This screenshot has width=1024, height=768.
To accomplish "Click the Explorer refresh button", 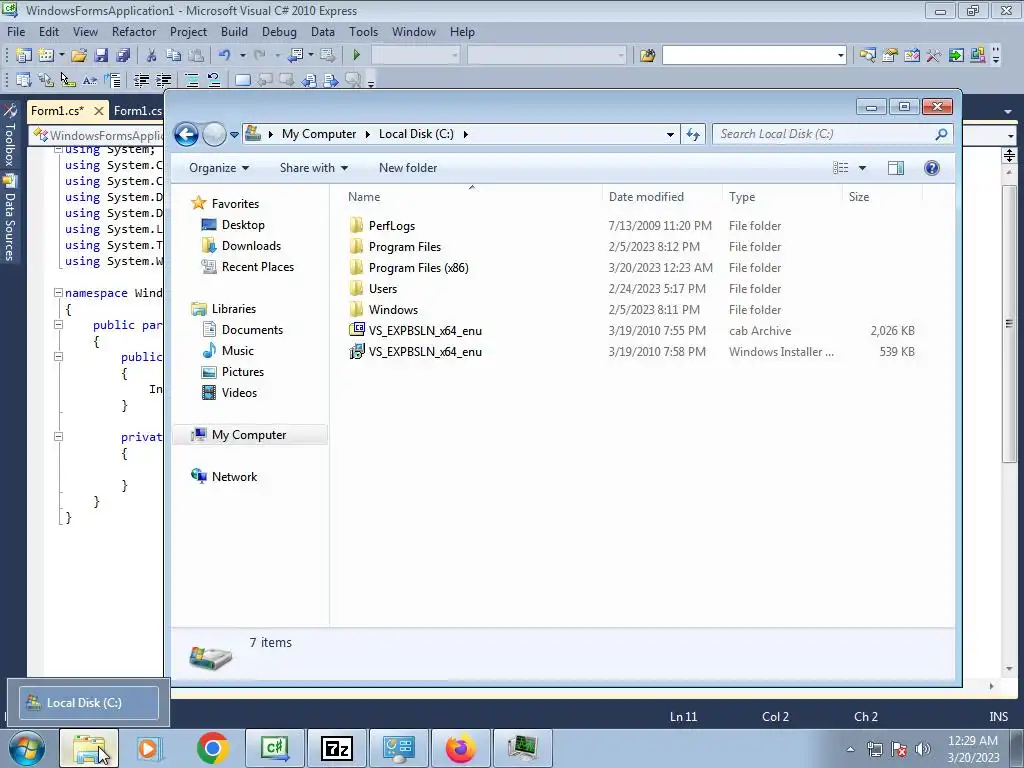I will [693, 135].
